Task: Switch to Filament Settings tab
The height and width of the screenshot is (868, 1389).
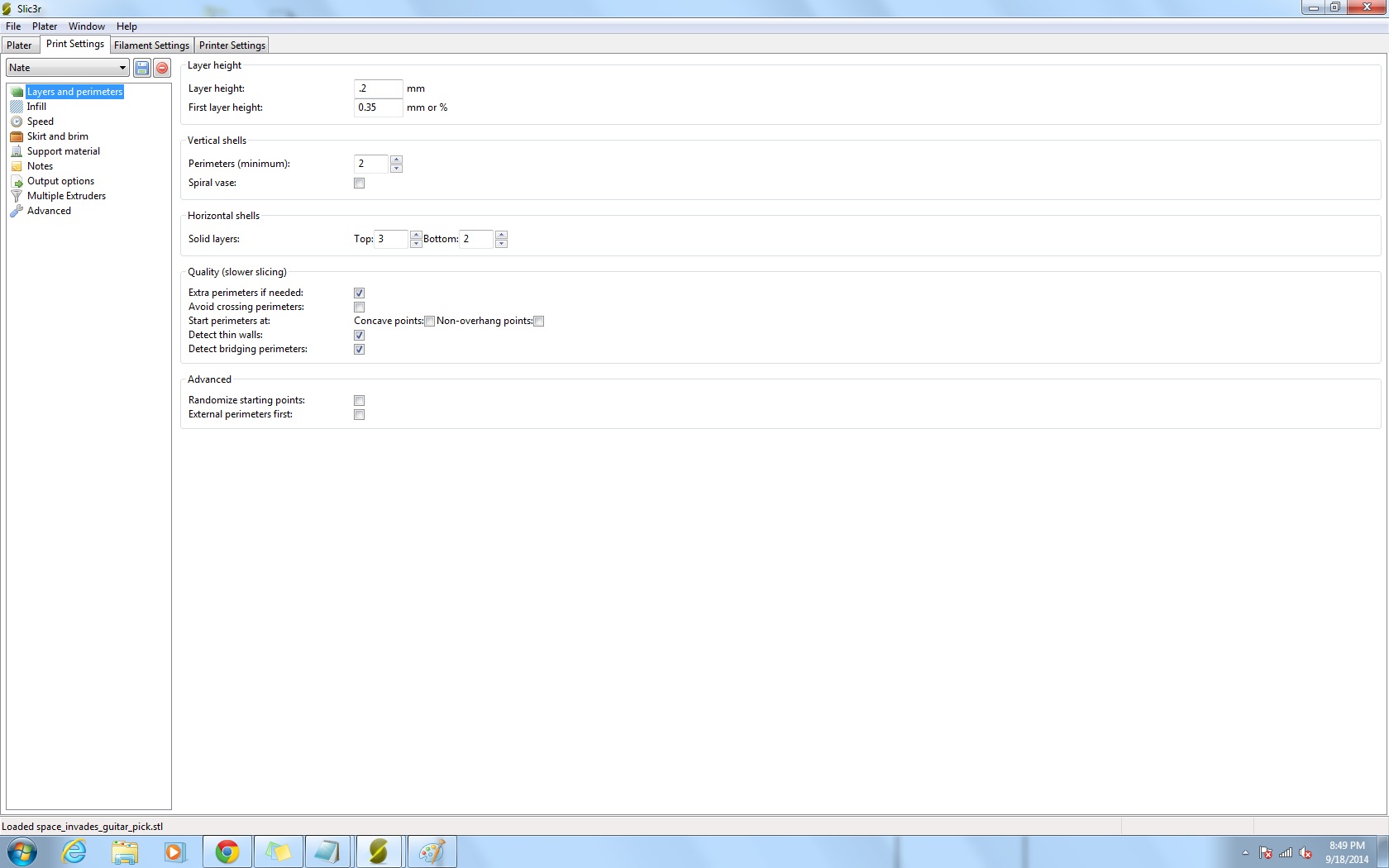Action: click(x=151, y=45)
